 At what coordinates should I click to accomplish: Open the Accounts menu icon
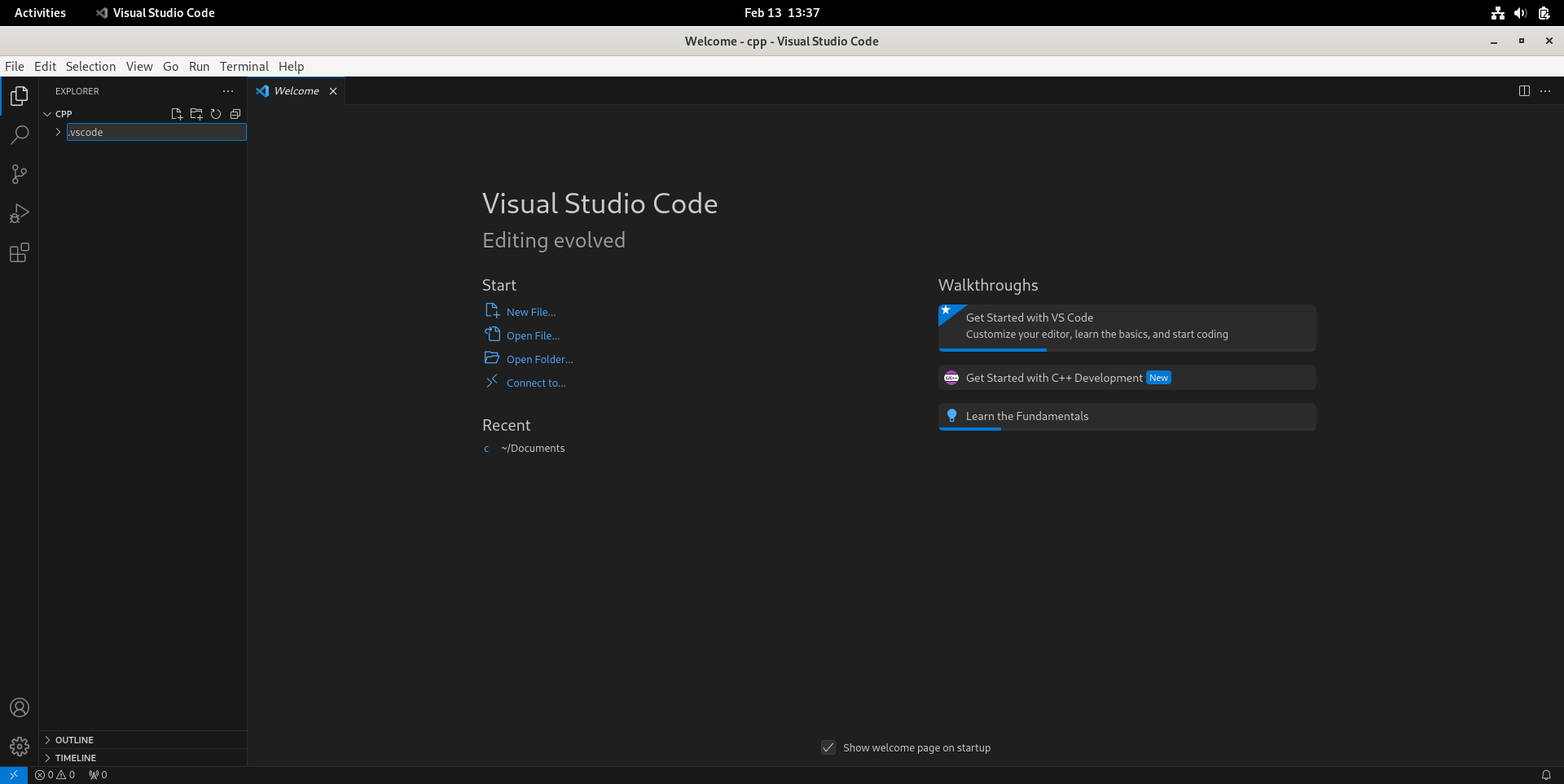click(20, 707)
